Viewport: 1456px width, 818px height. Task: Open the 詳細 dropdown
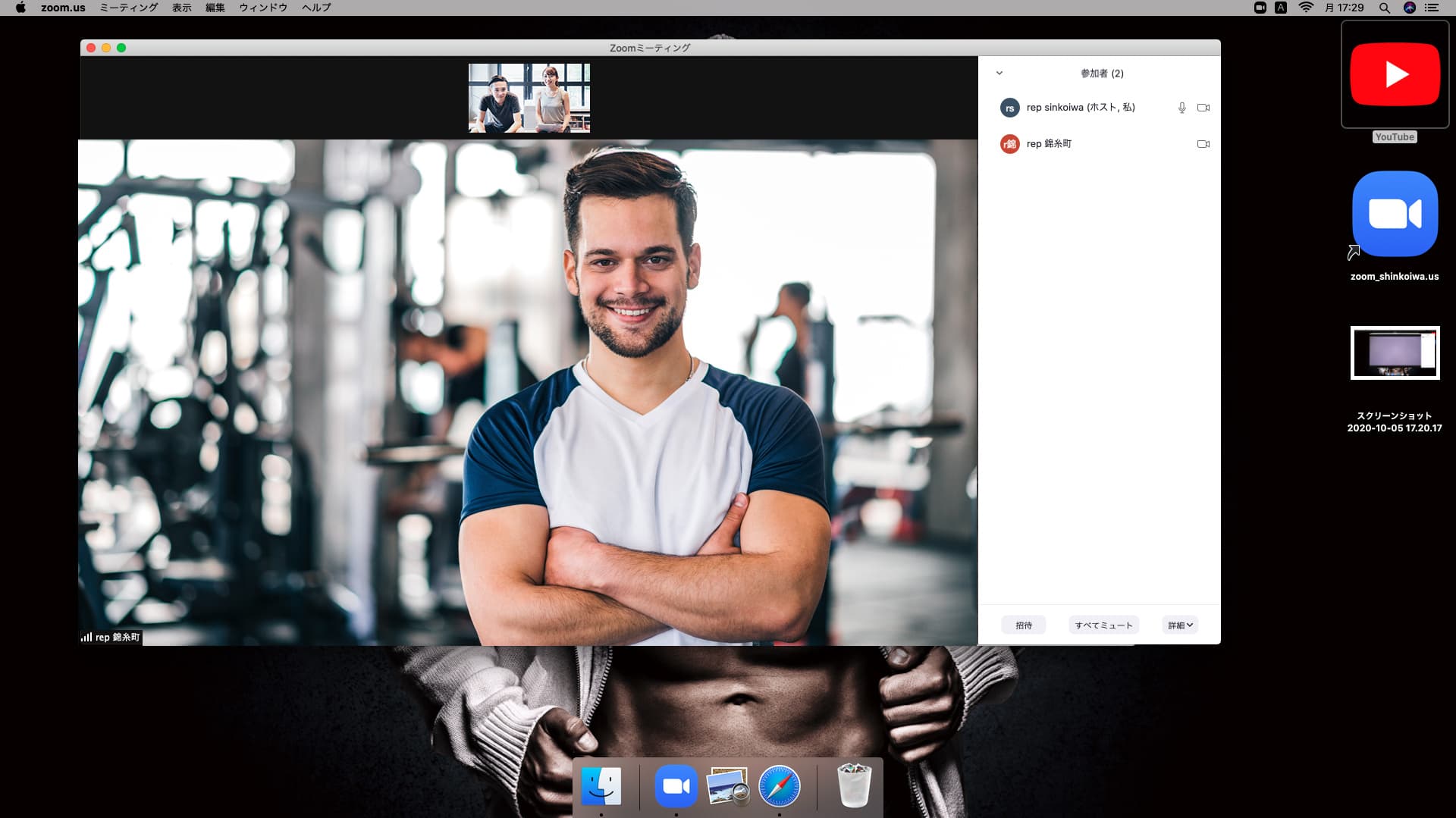[1180, 625]
